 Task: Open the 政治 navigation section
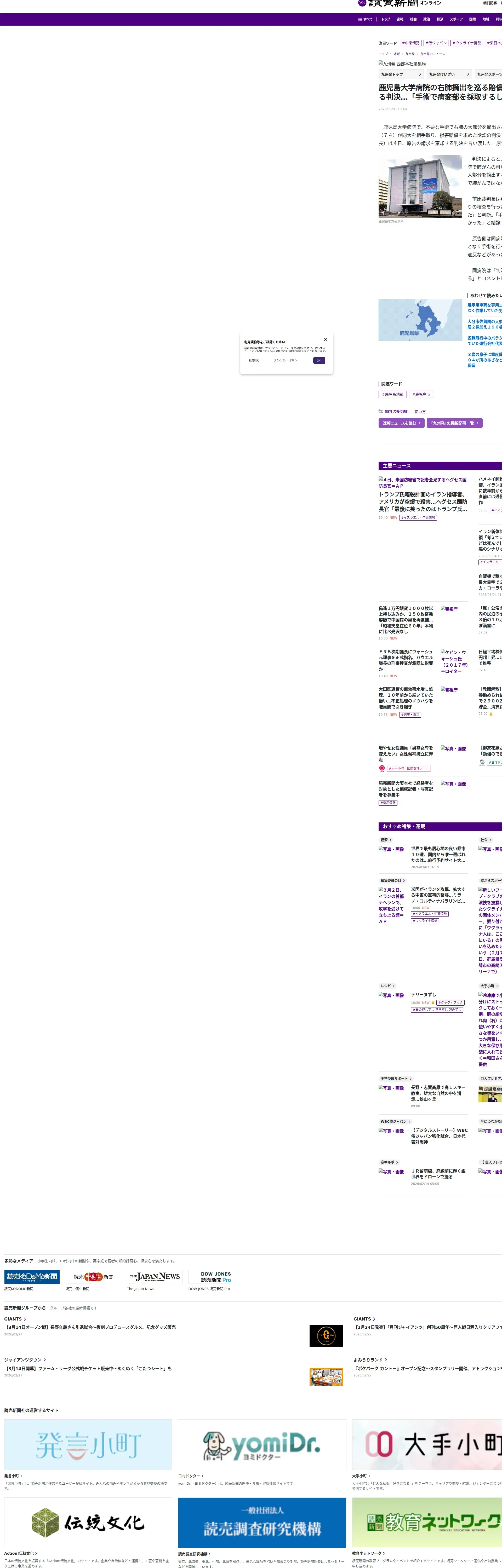tap(426, 20)
